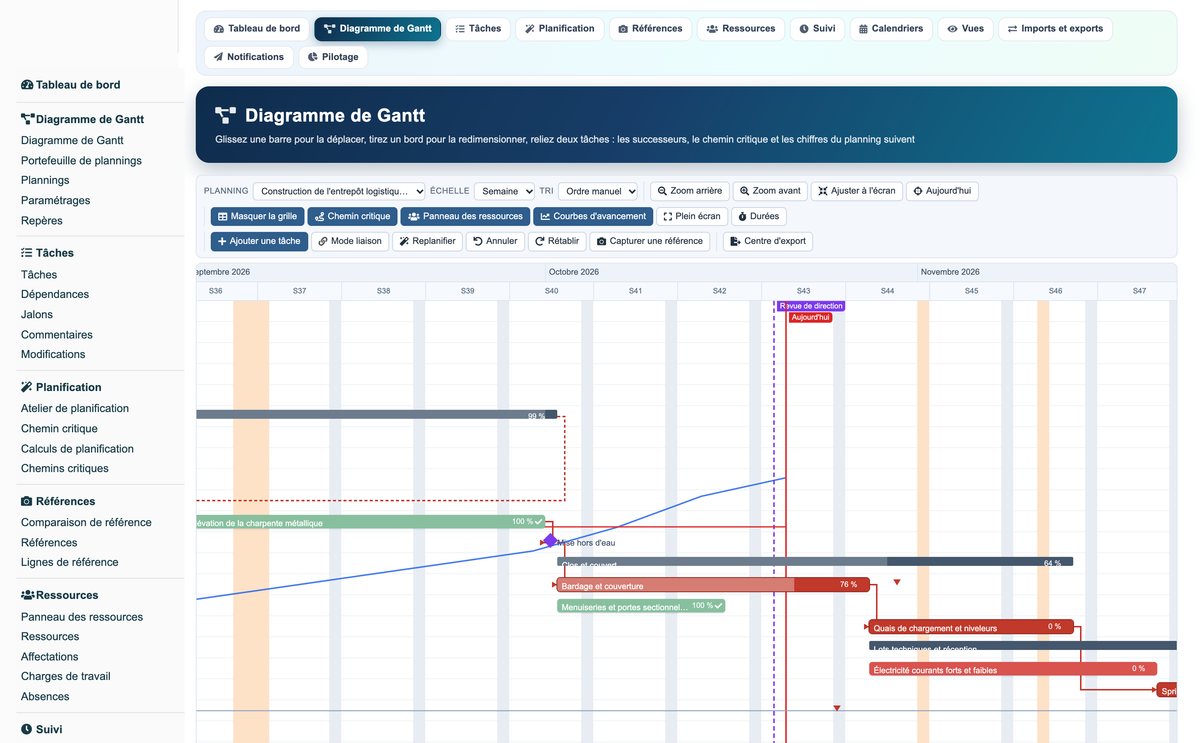Select the Bardage et couverture bar
The width and height of the screenshot is (1200, 743).
tap(714, 585)
